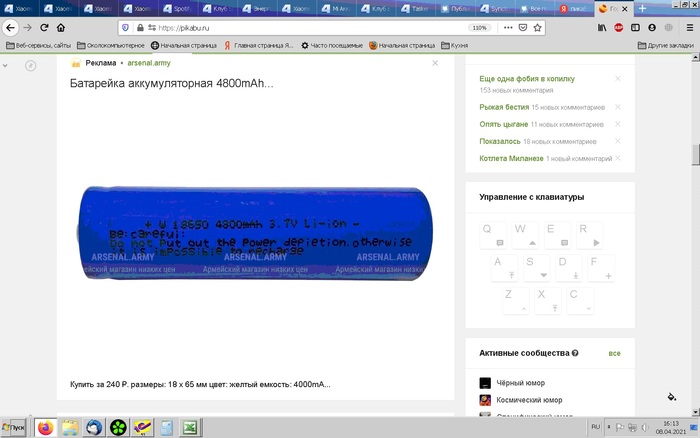Open help icon beside Активные сообщества
Image resolution: width=700 pixels, height=438 pixels.
pyautogui.click(x=575, y=353)
